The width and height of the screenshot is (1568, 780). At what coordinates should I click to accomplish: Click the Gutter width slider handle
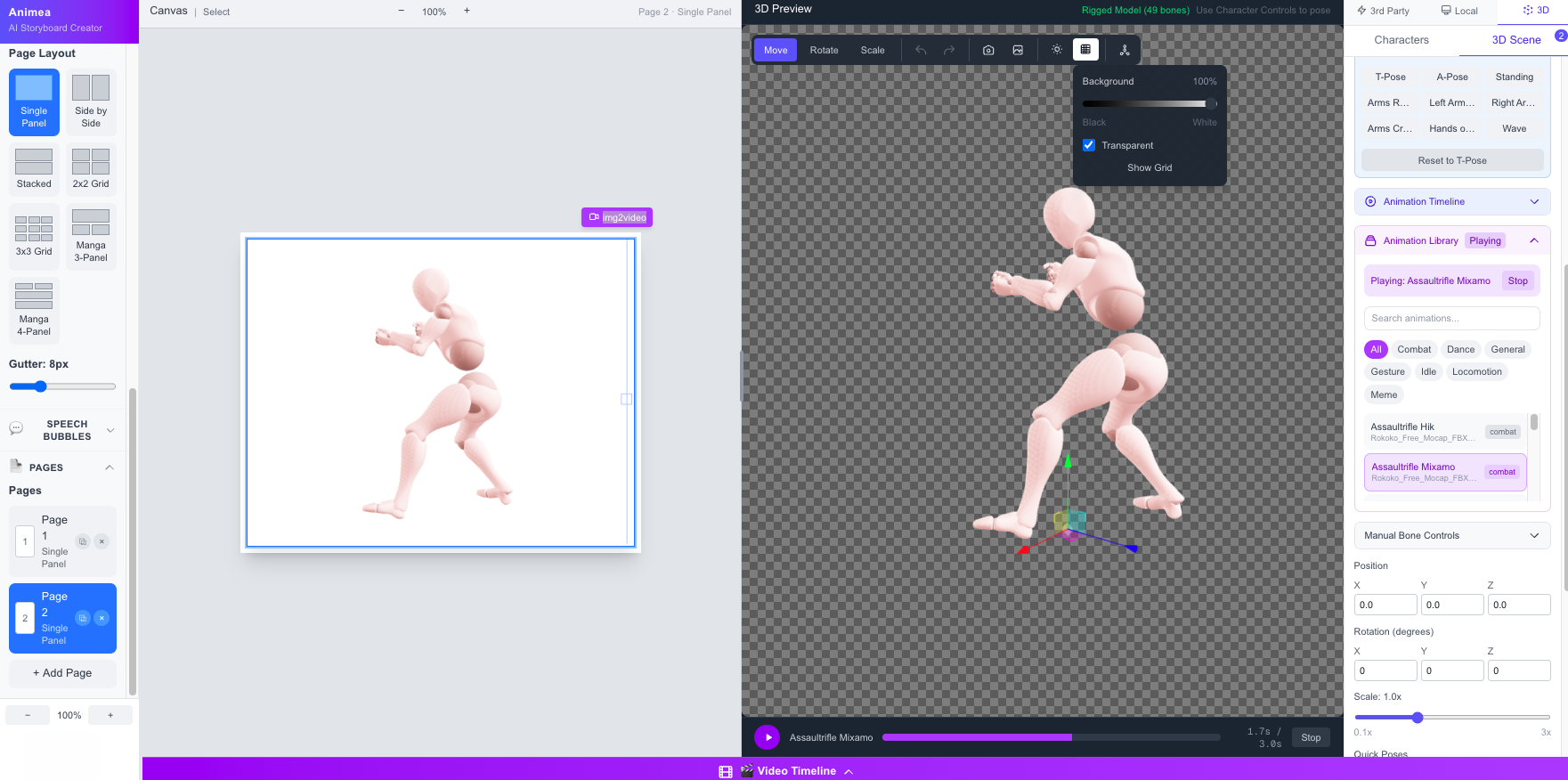tap(40, 386)
